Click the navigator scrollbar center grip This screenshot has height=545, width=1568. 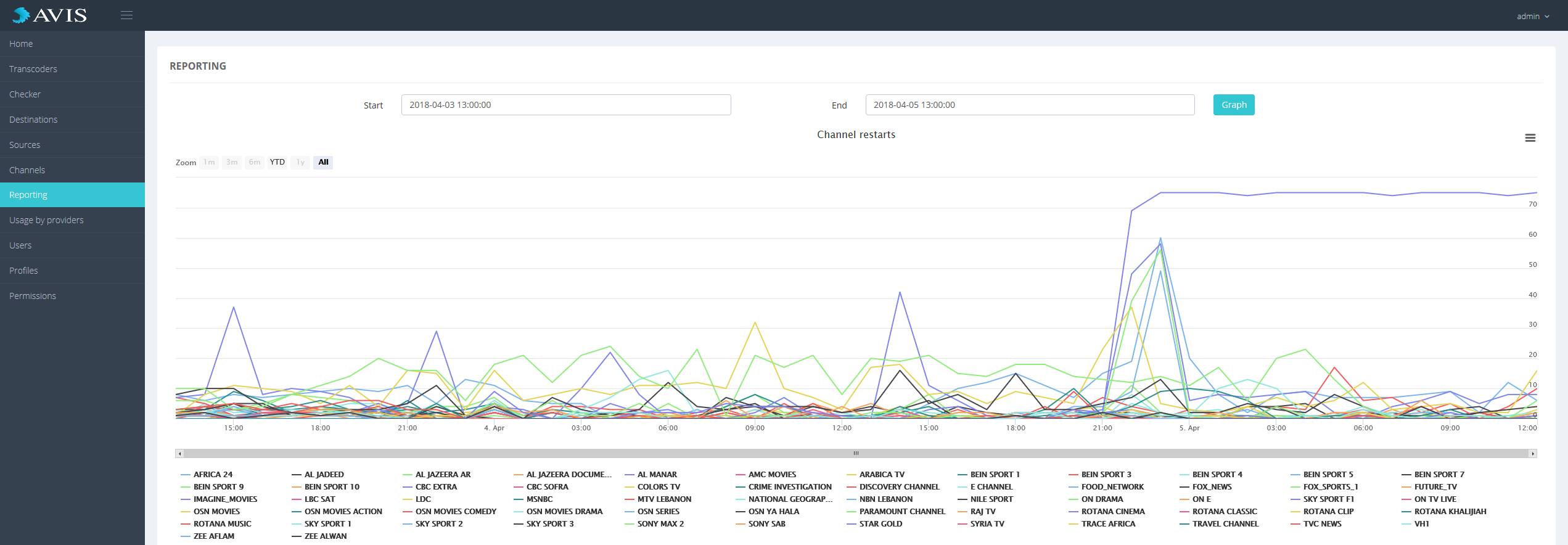coord(856,454)
